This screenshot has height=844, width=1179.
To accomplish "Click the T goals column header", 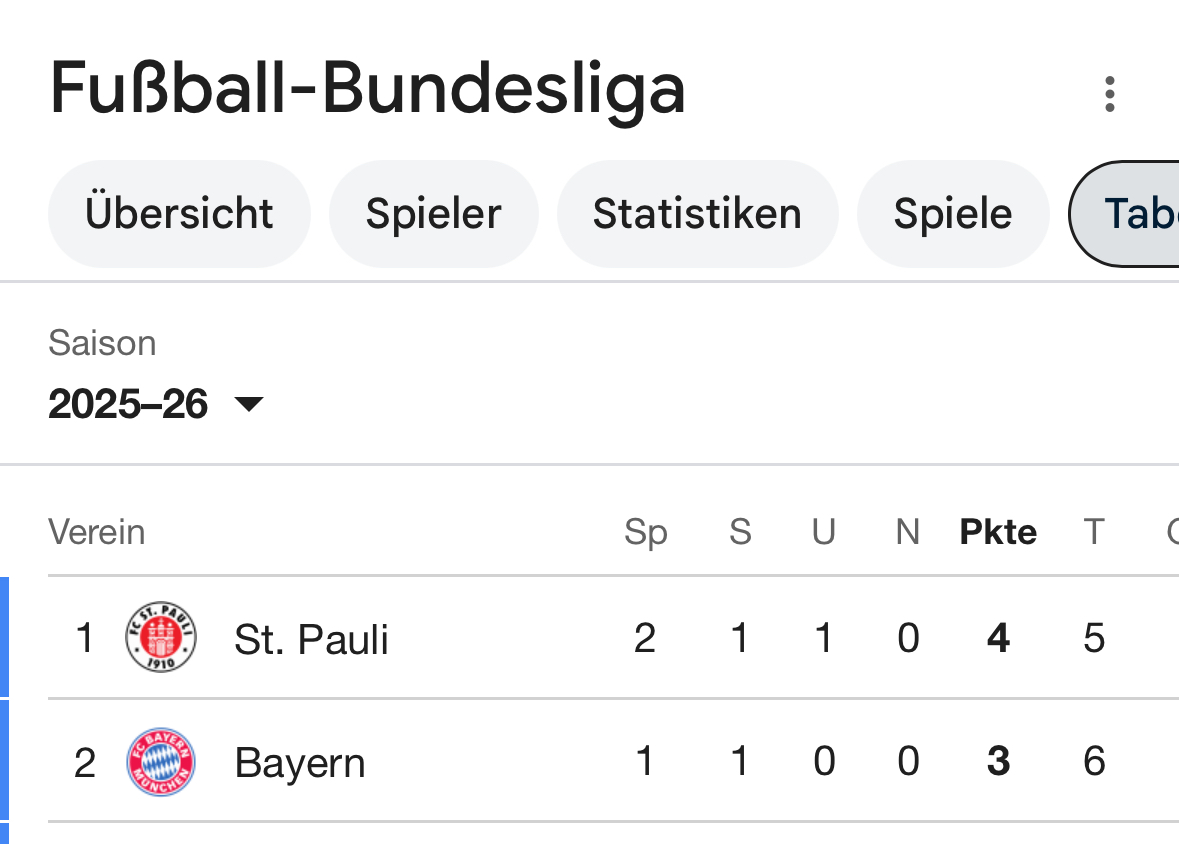I will tap(1094, 532).
